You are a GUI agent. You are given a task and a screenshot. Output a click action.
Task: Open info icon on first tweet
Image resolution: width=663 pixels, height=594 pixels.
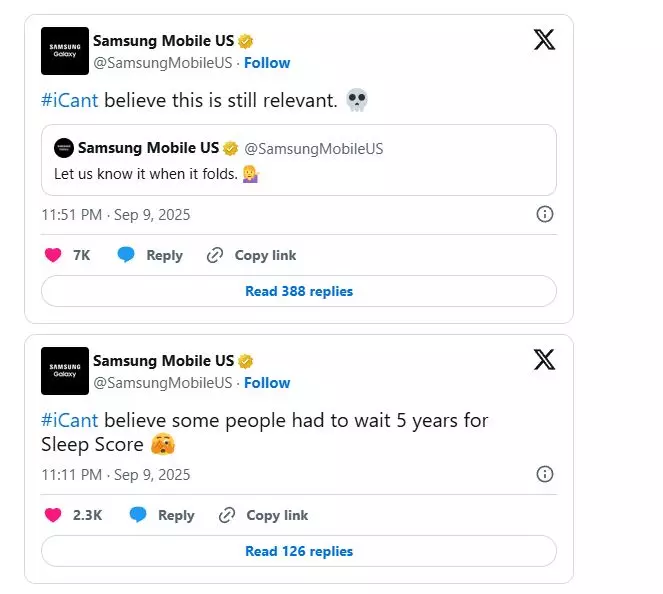tap(545, 214)
